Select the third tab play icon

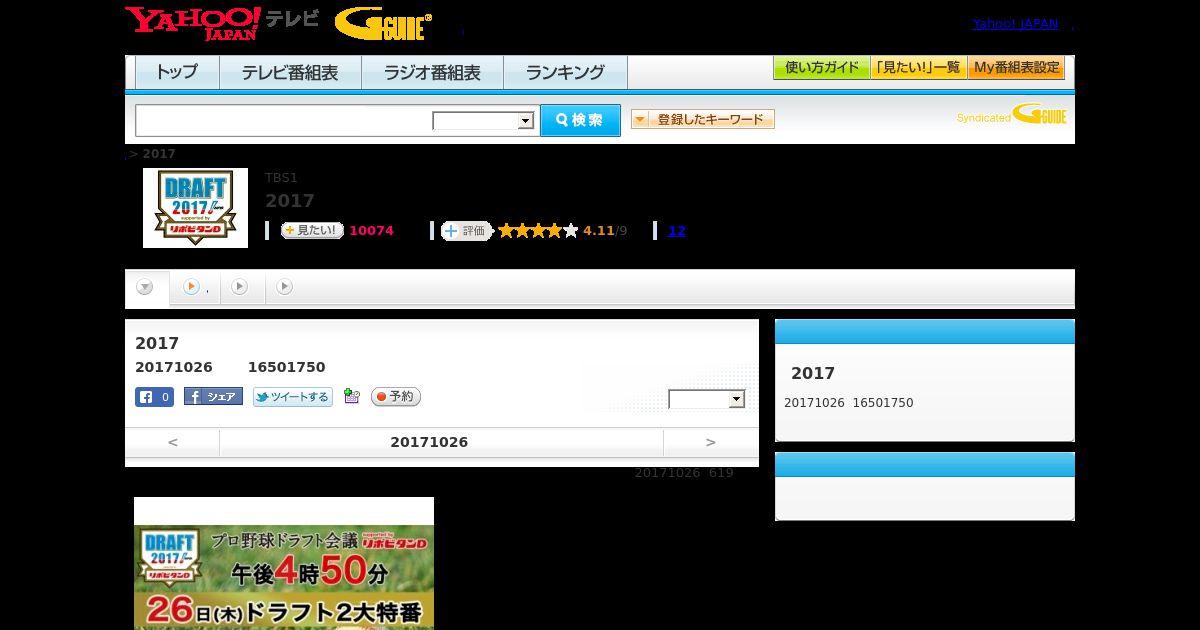(239, 287)
